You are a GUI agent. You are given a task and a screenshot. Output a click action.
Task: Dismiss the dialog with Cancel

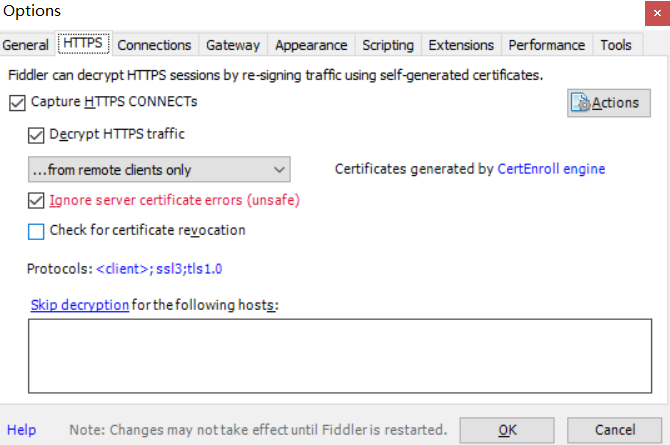615,430
